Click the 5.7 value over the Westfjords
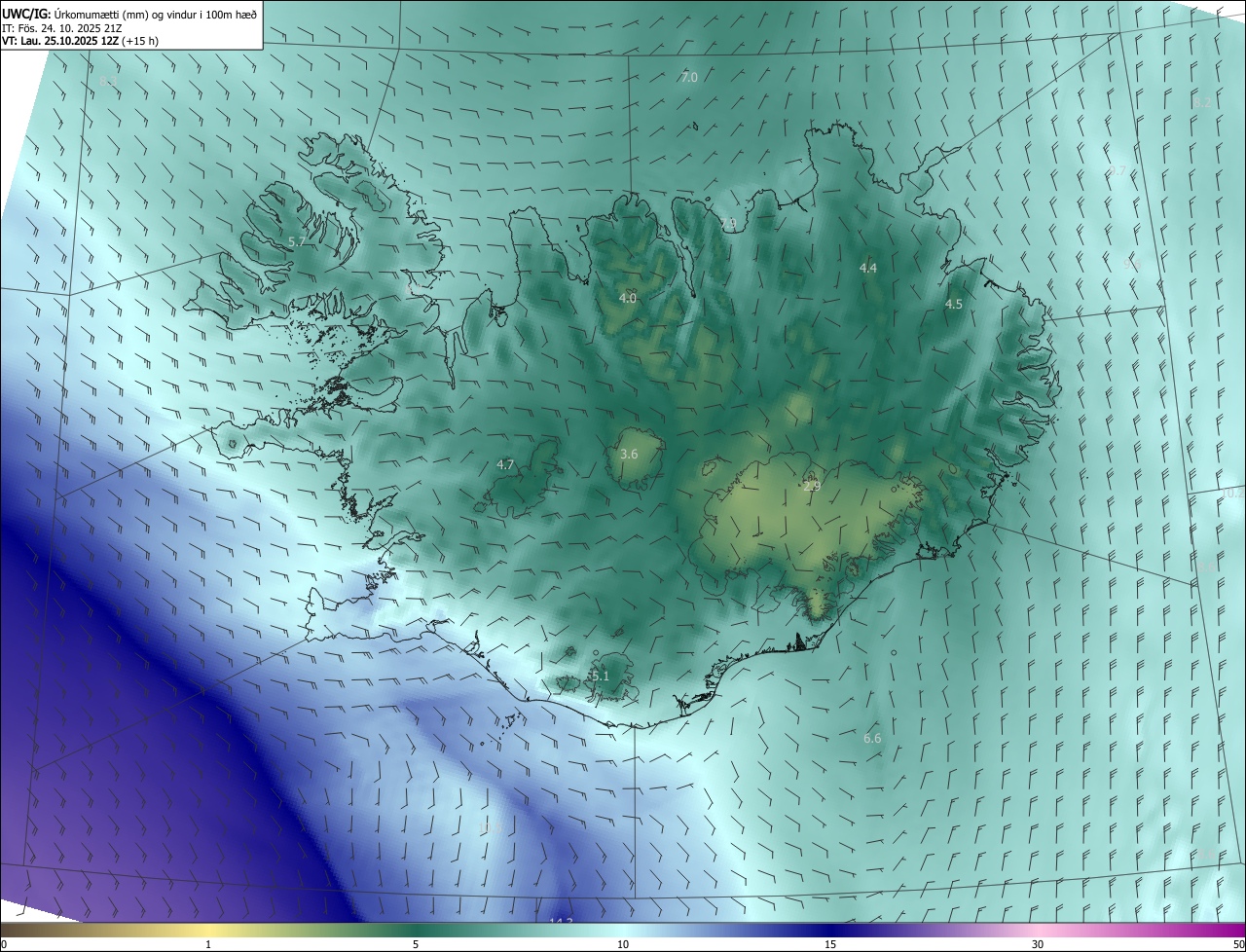This screenshot has height=952, width=1246. tap(297, 241)
